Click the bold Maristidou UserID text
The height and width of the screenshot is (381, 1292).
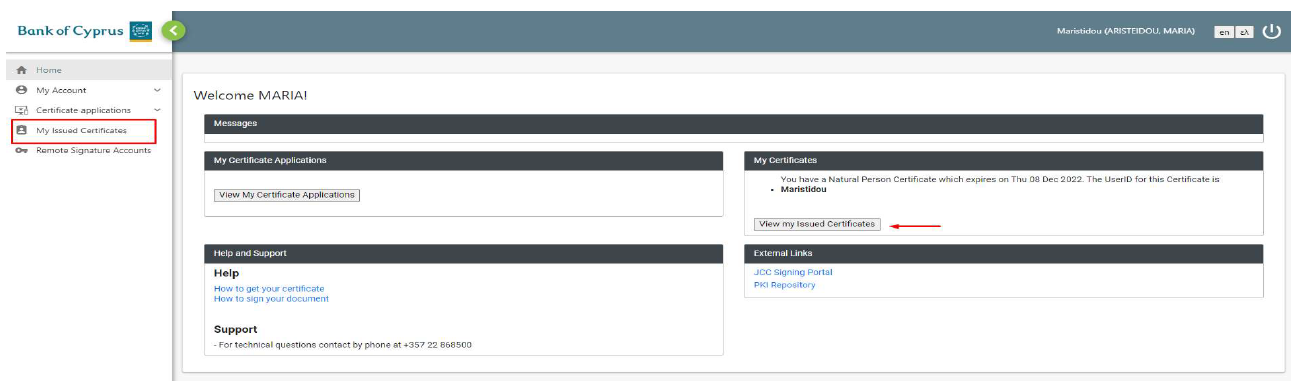(804, 189)
